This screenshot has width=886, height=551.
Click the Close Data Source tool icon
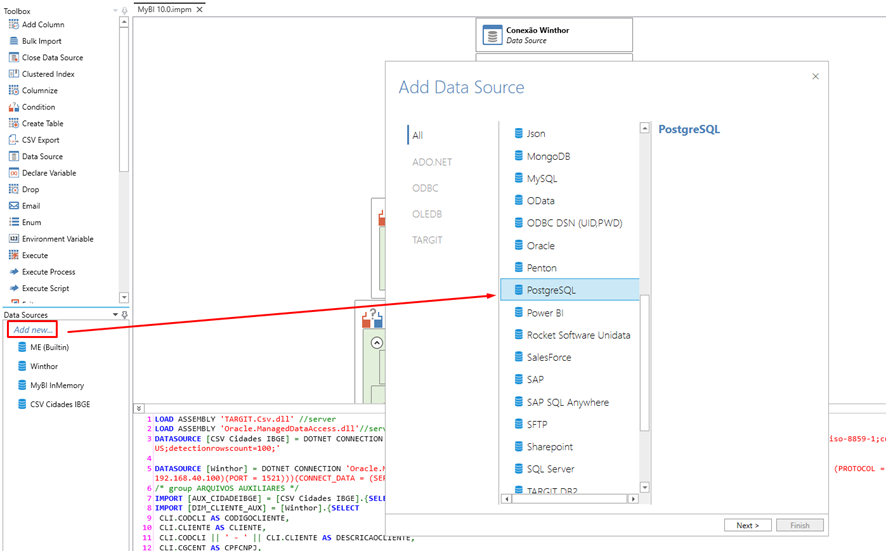pos(14,57)
